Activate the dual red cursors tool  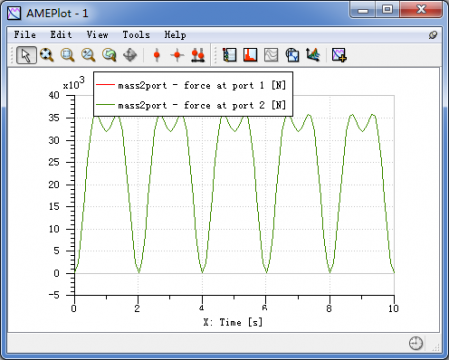[x=198, y=55]
